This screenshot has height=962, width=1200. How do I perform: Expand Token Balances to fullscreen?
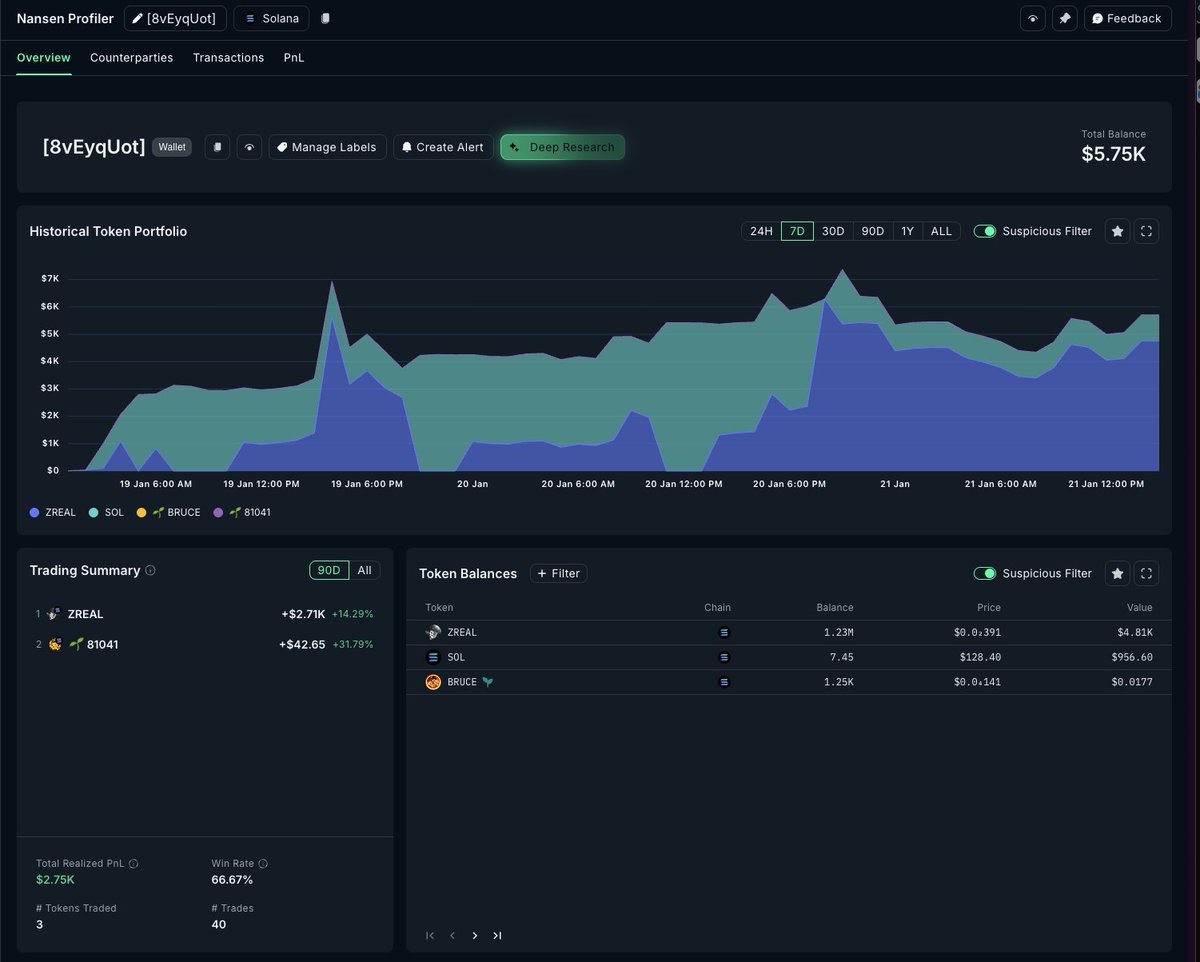pos(1147,573)
